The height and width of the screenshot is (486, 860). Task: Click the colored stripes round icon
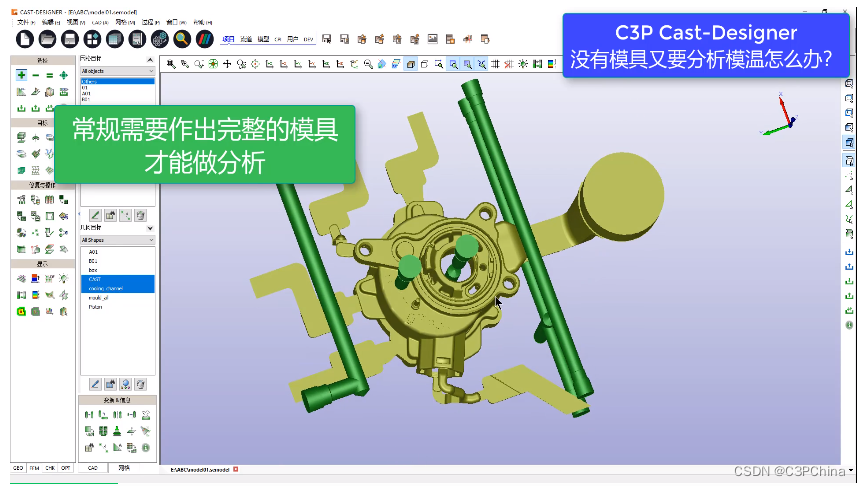coord(204,39)
